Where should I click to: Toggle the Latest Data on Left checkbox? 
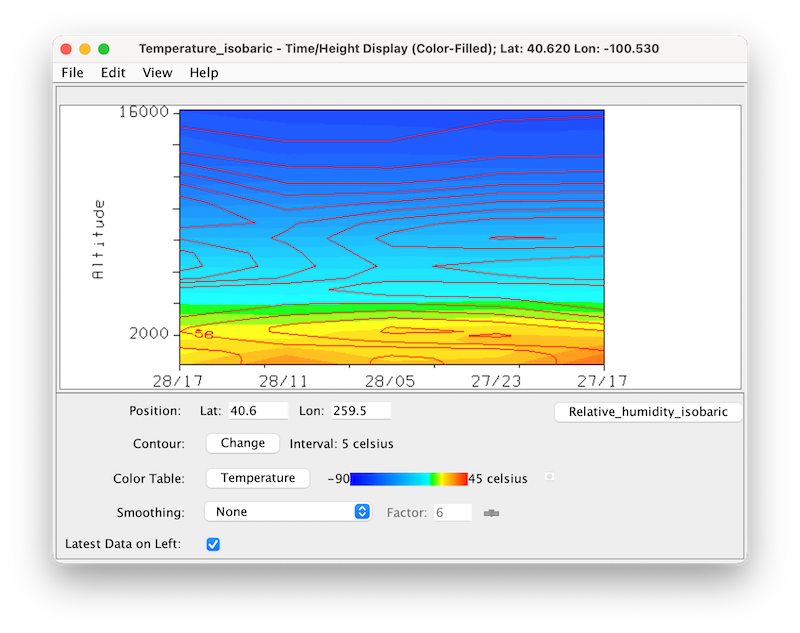pyautogui.click(x=214, y=546)
